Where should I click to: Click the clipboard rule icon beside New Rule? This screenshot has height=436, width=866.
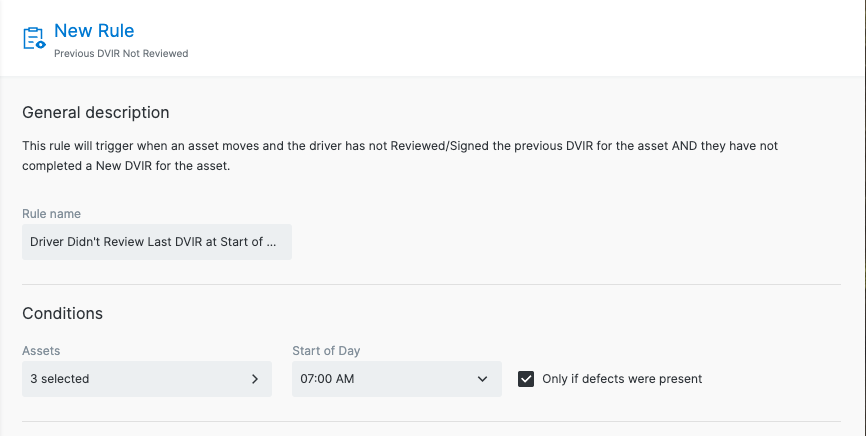click(34, 38)
